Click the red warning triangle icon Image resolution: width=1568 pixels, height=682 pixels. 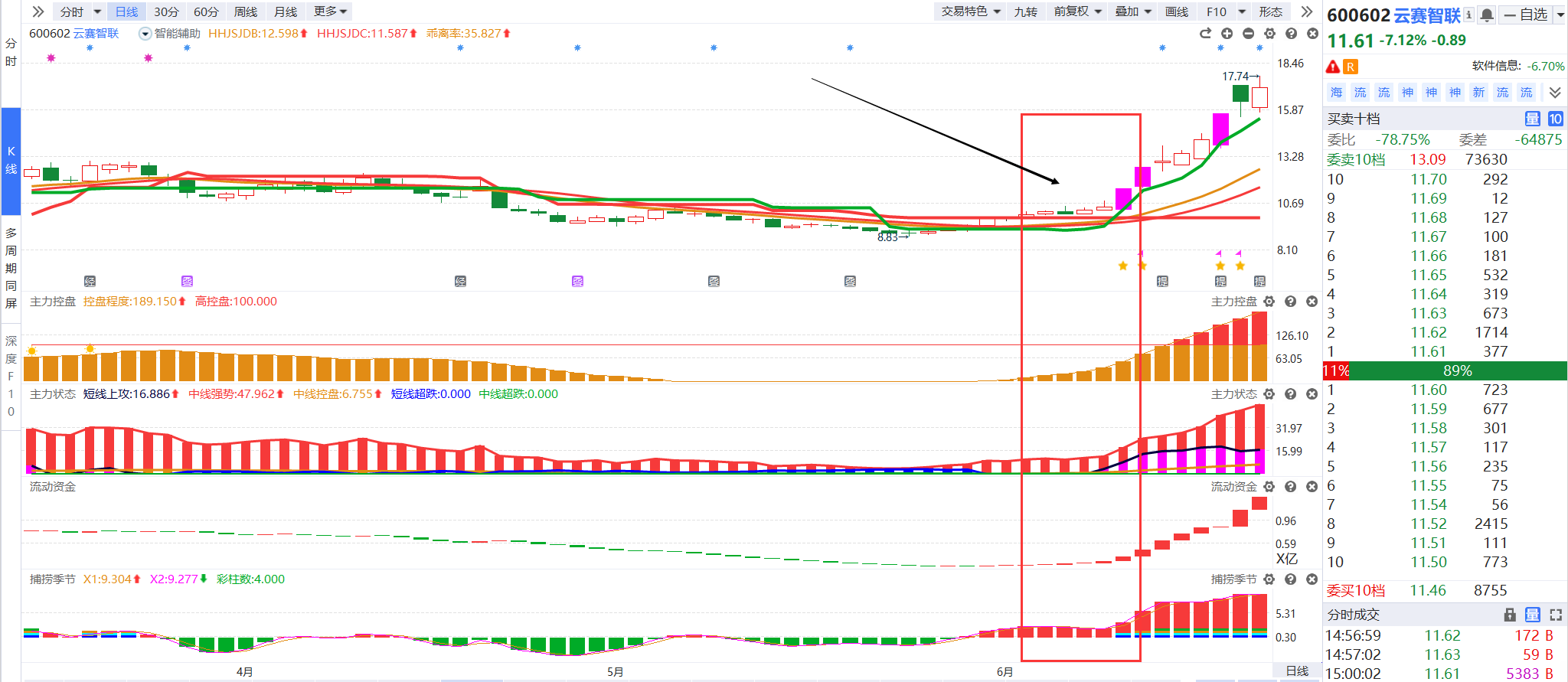pos(1333,67)
